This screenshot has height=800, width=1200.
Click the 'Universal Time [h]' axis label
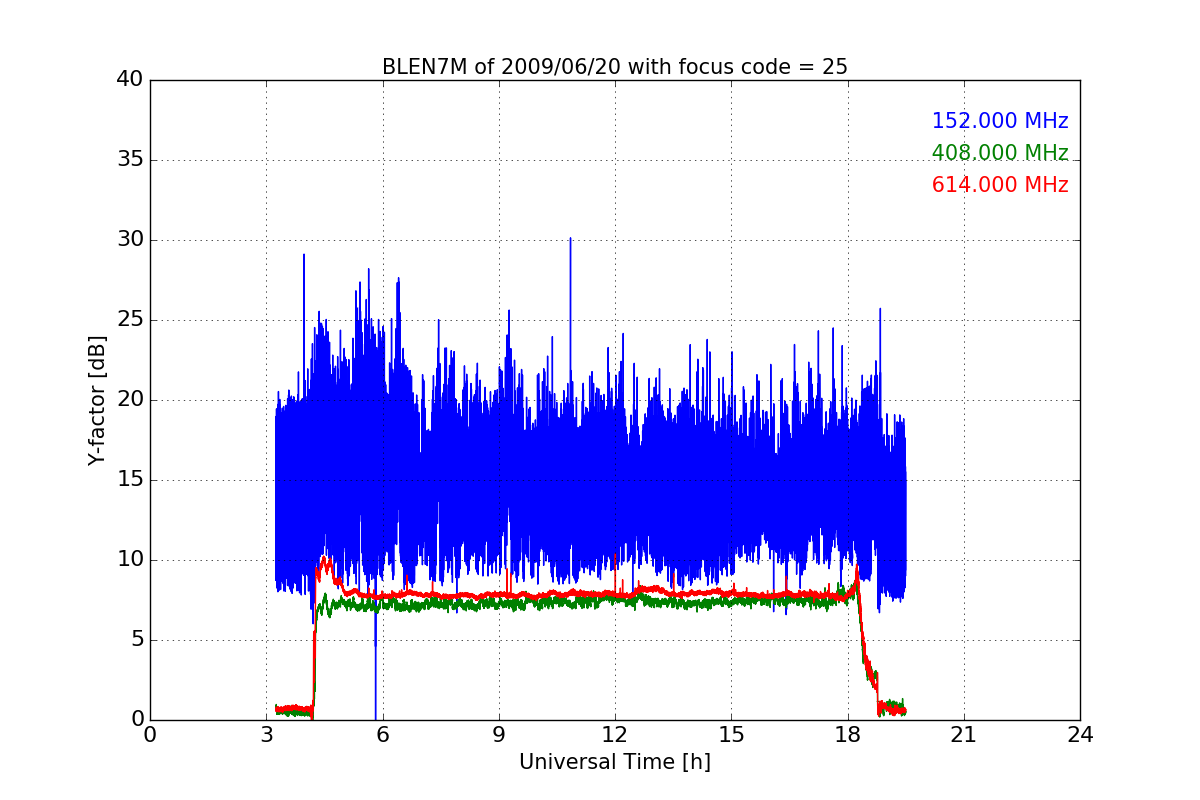click(615, 762)
